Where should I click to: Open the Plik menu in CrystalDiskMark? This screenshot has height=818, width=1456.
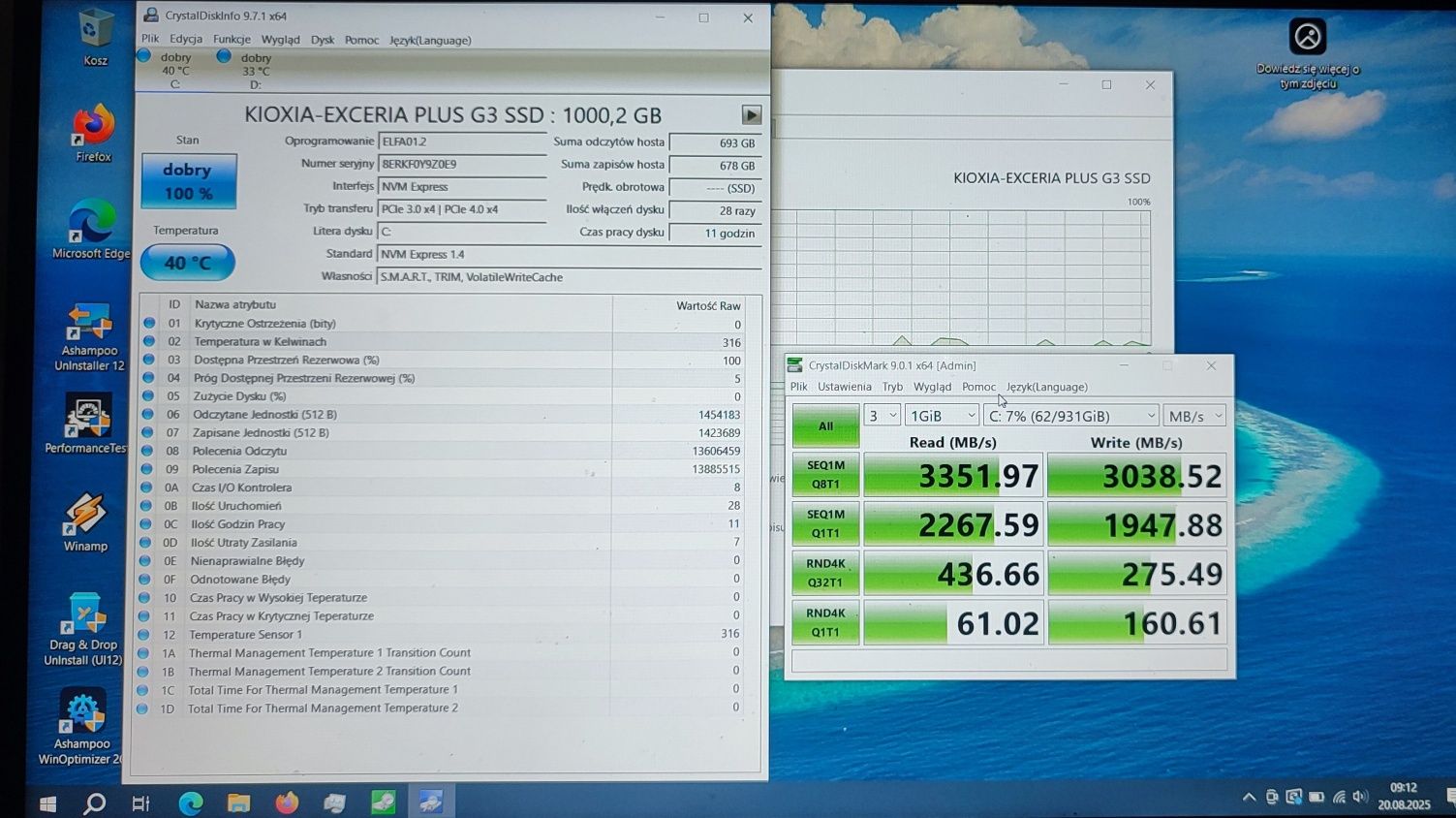[799, 387]
